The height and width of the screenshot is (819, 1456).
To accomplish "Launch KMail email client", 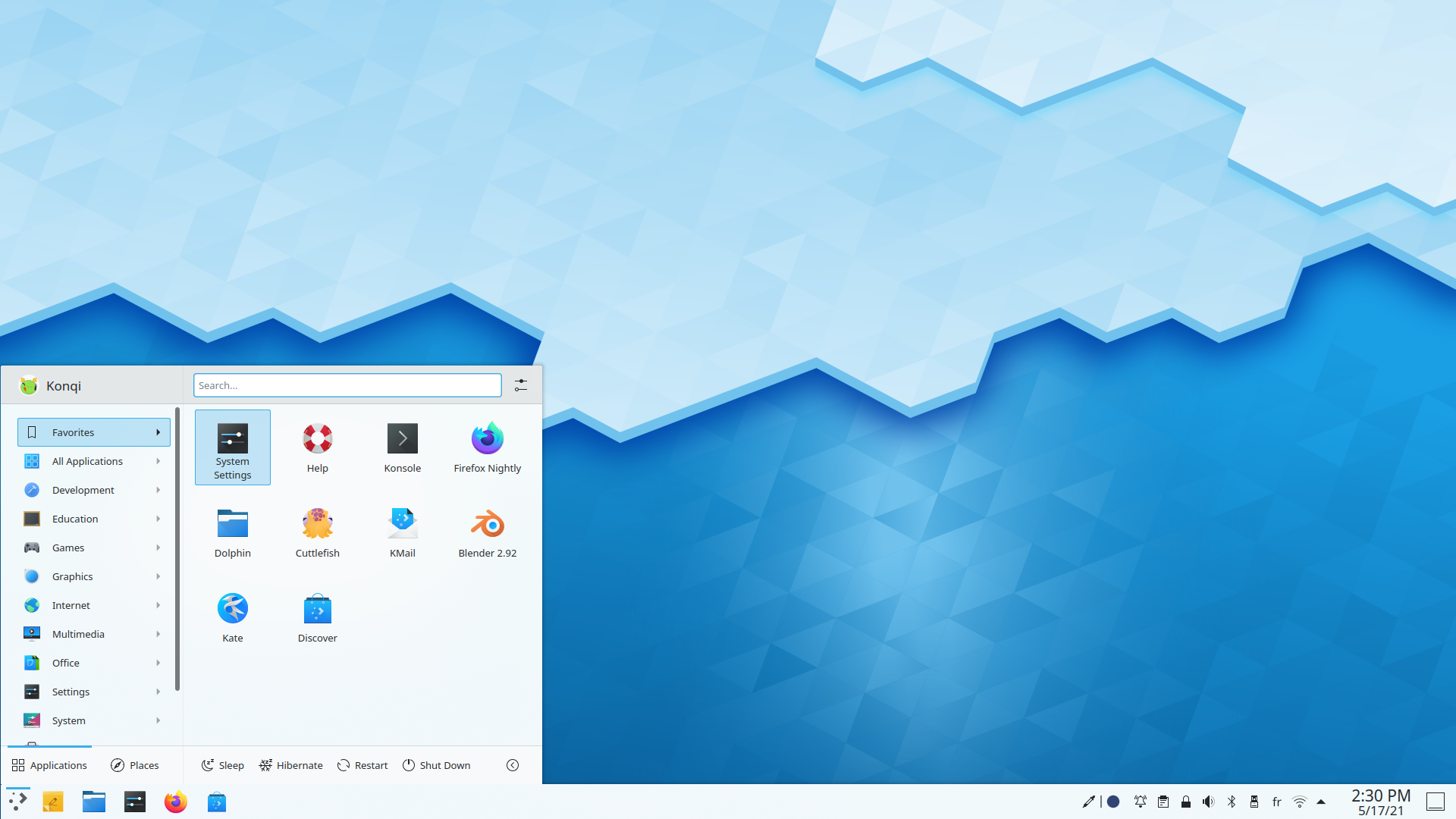I will (x=403, y=531).
